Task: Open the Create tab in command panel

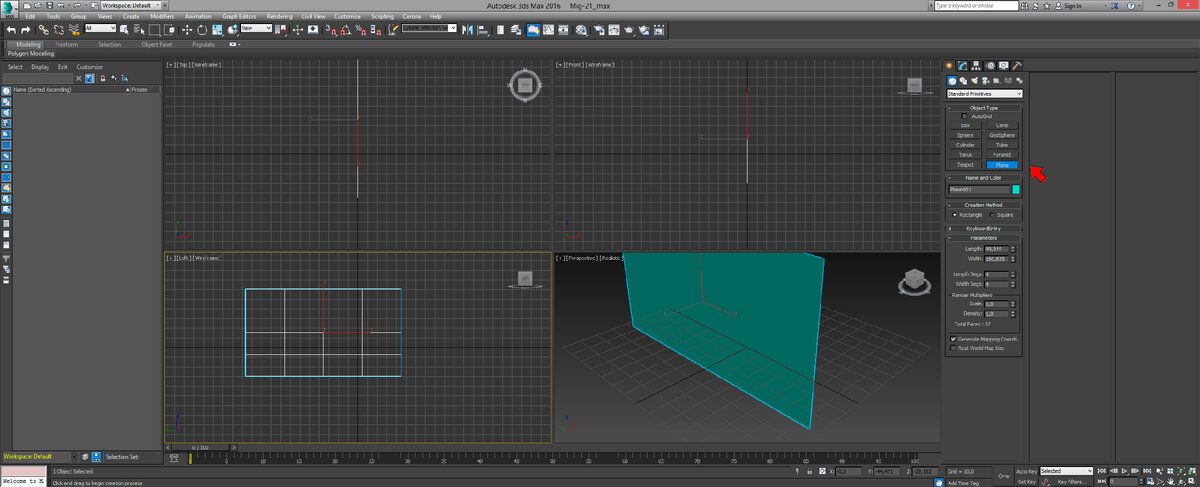Action: coord(949,65)
